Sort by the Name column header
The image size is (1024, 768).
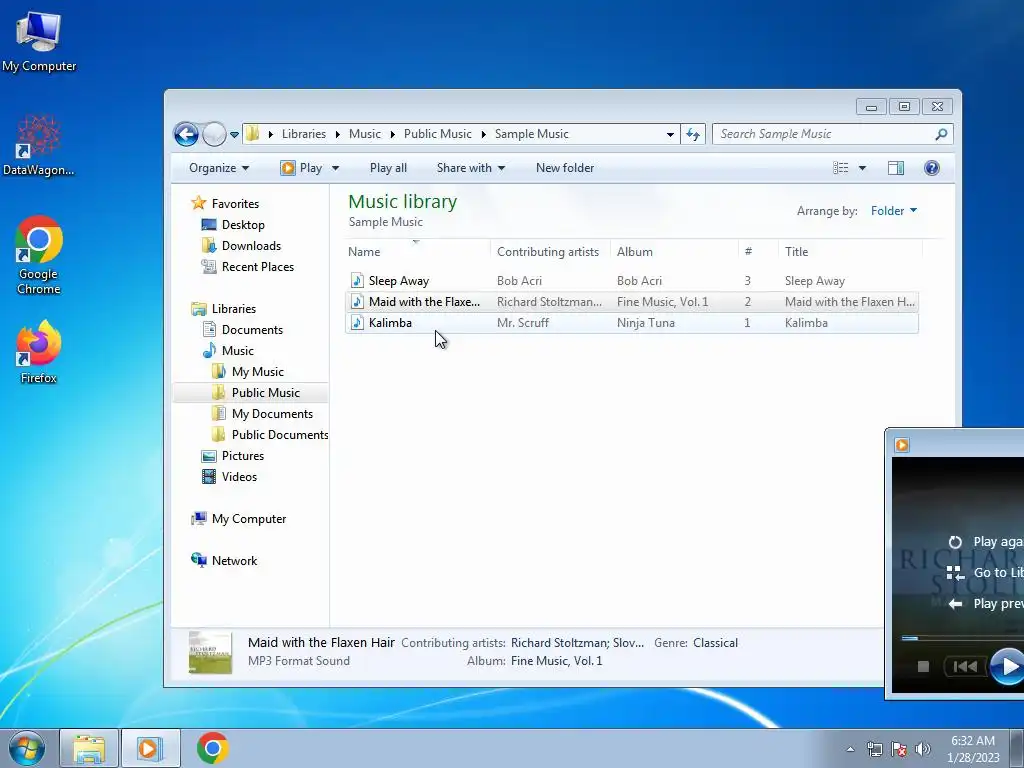417,251
